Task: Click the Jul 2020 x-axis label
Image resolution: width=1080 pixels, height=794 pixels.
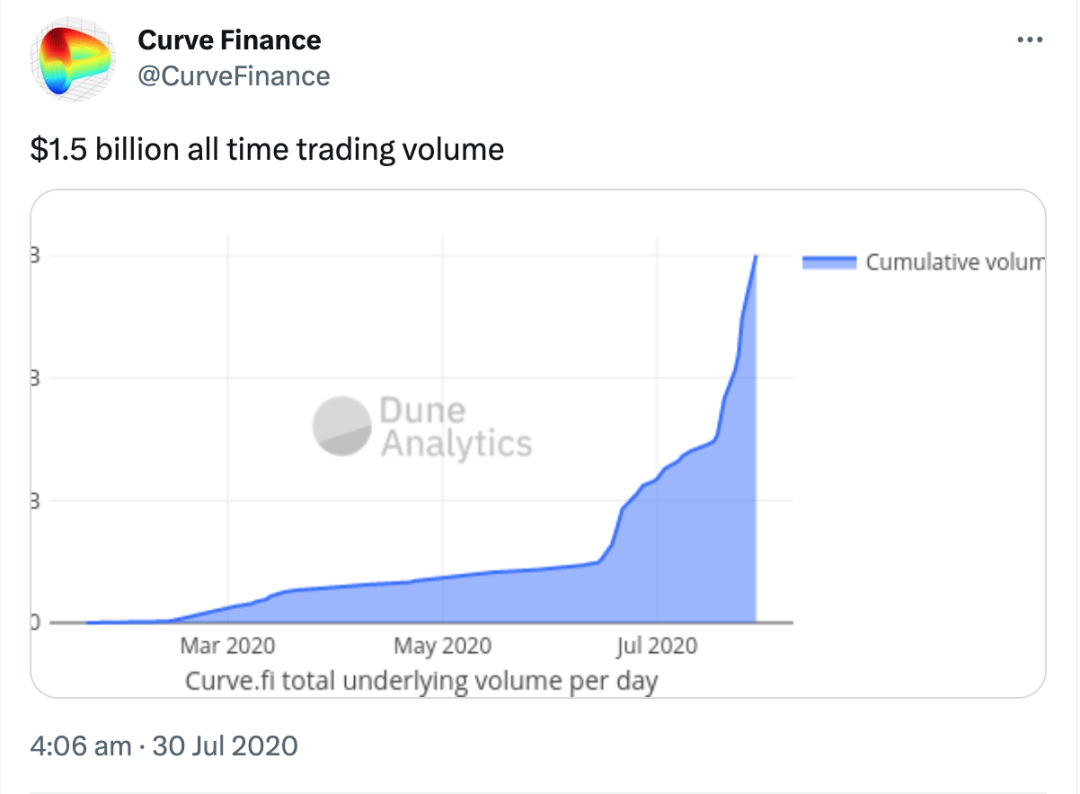Action: 657,647
